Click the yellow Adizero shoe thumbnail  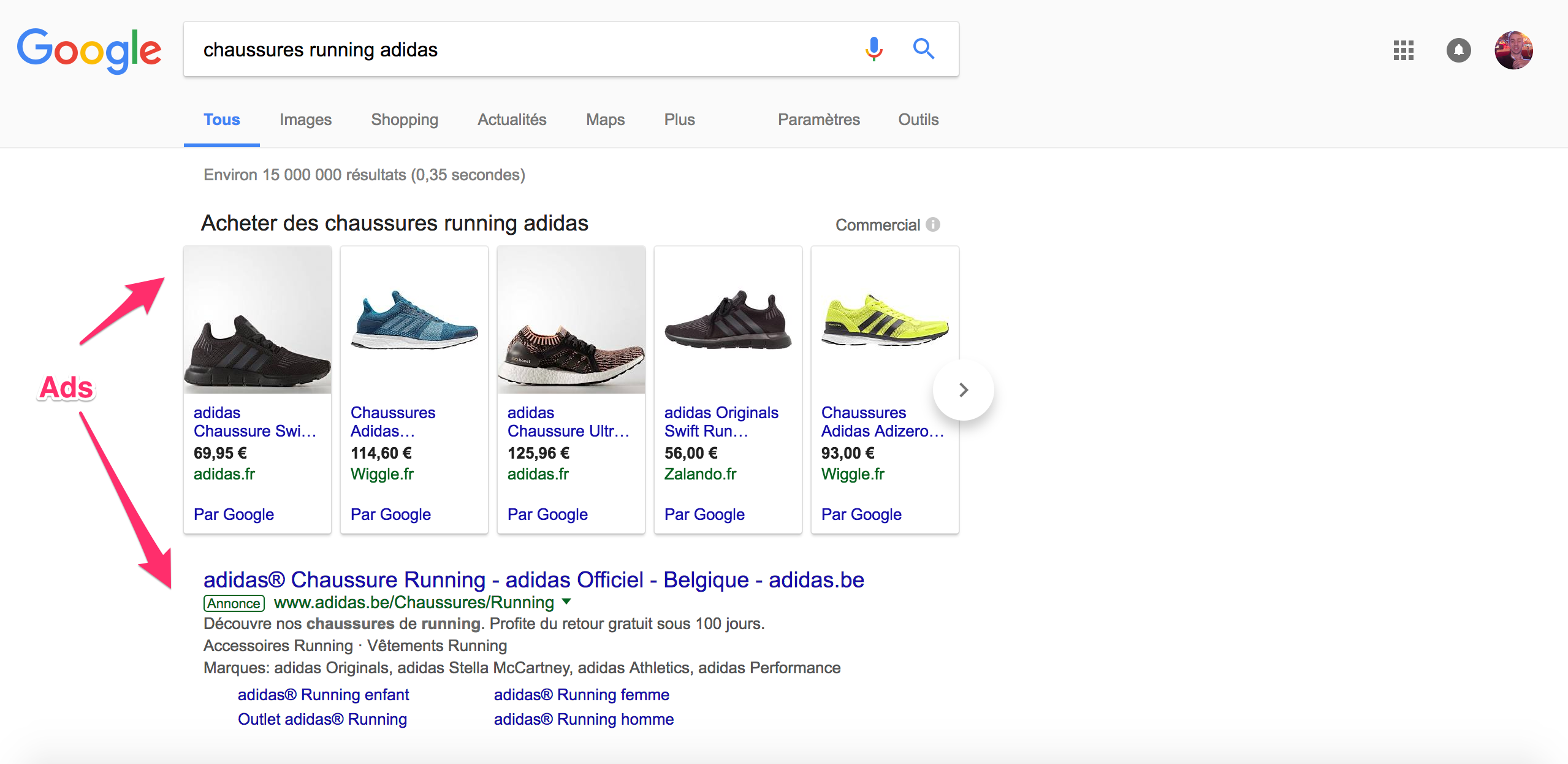pyautogui.click(x=885, y=320)
